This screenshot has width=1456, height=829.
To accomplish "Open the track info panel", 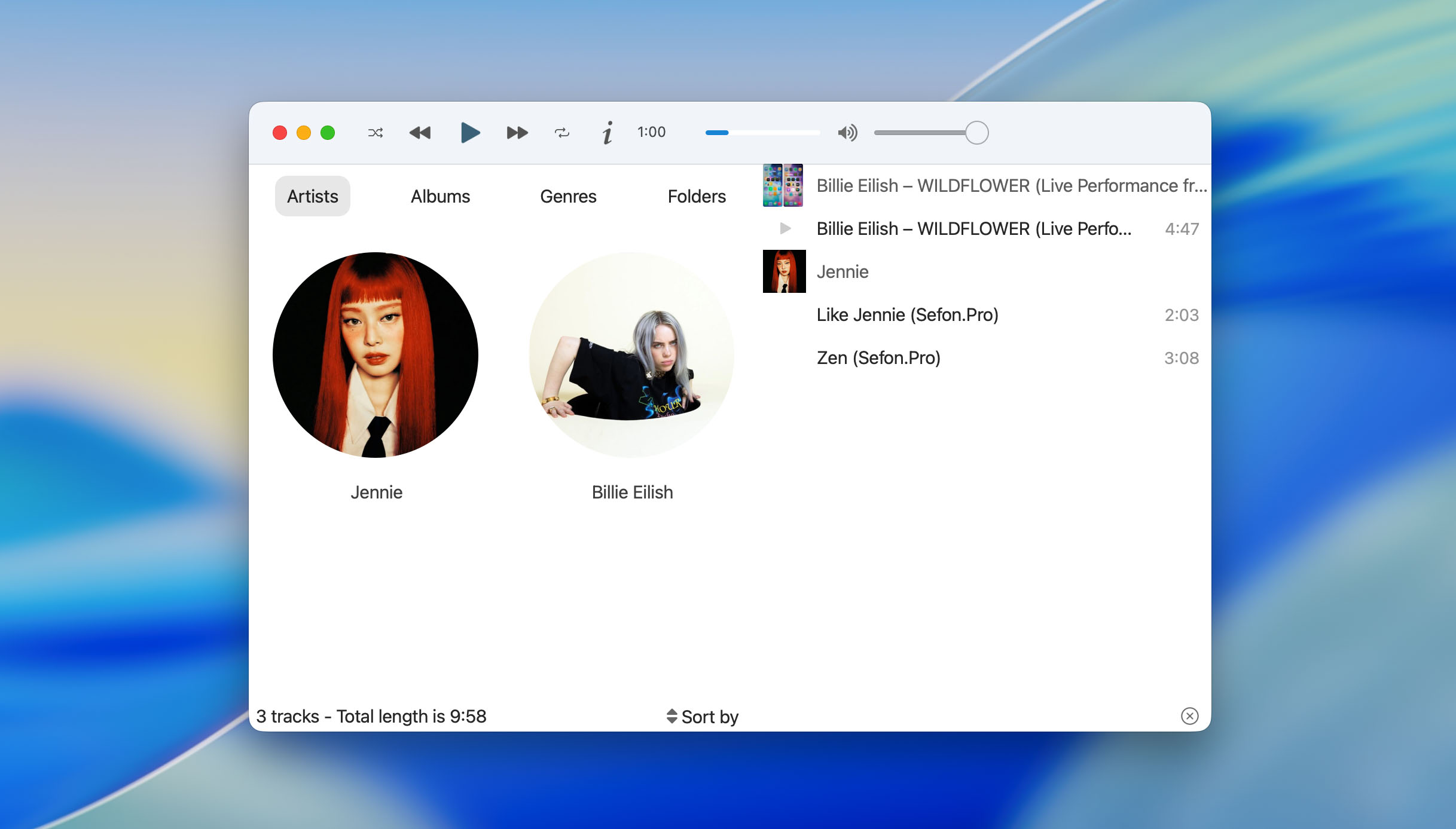I will [607, 133].
